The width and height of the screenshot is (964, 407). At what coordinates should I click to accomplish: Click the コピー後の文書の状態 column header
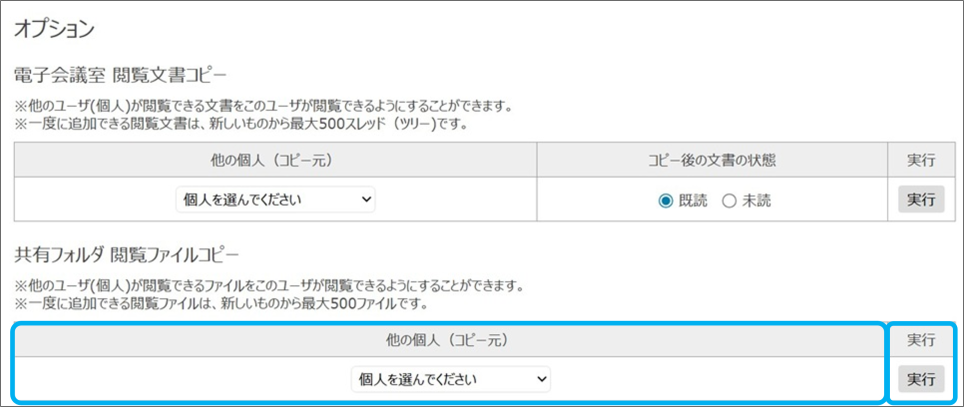point(712,160)
